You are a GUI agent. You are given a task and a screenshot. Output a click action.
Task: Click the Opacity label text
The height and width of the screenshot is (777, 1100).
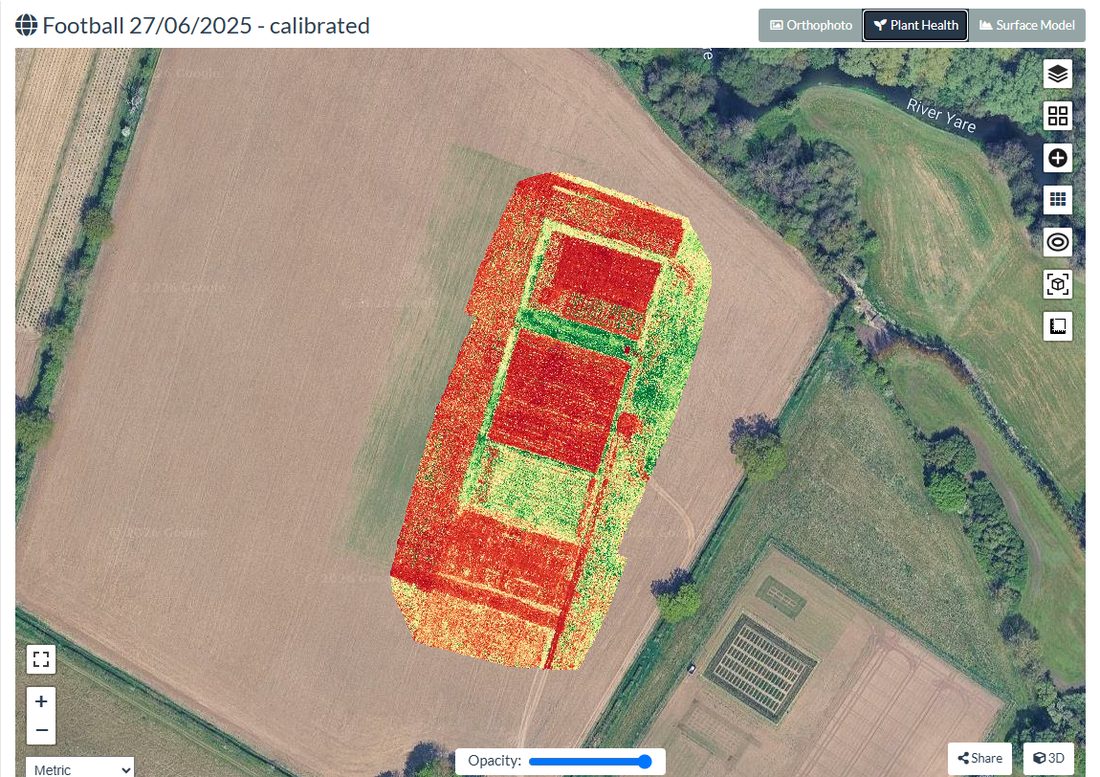point(495,761)
